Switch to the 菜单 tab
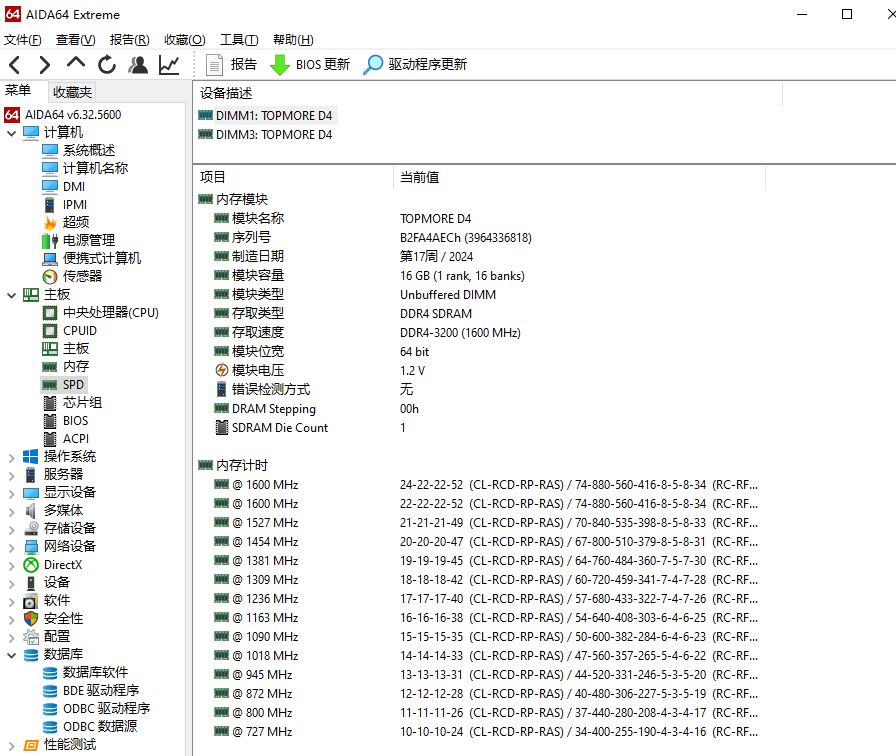 click(x=18, y=91)
